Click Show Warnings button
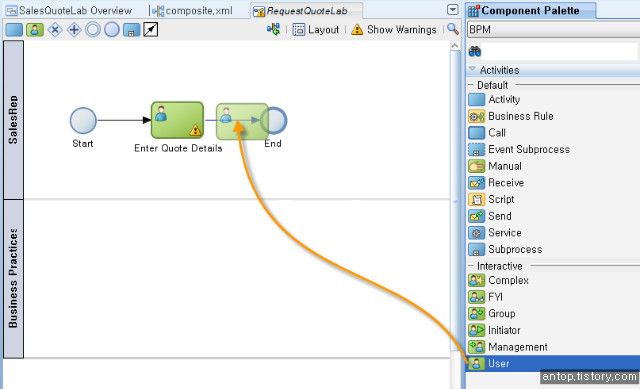This screenshot has height=389, width=640. coord(394,30)
